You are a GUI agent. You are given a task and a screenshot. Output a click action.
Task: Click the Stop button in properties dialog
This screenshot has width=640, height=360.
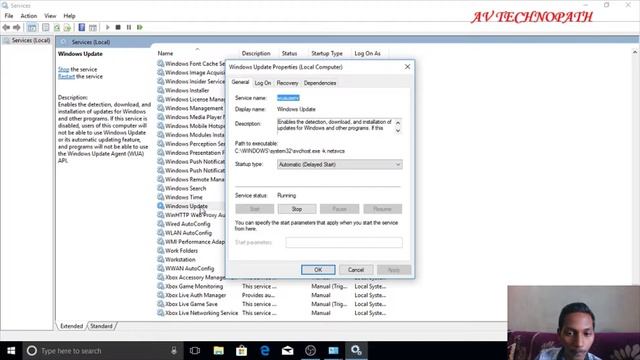297,209
